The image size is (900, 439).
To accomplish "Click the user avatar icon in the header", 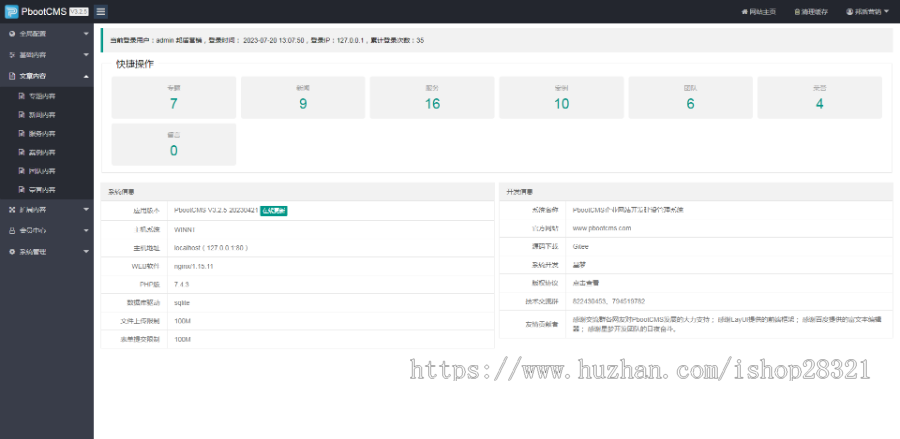I will tap(849, 11).
